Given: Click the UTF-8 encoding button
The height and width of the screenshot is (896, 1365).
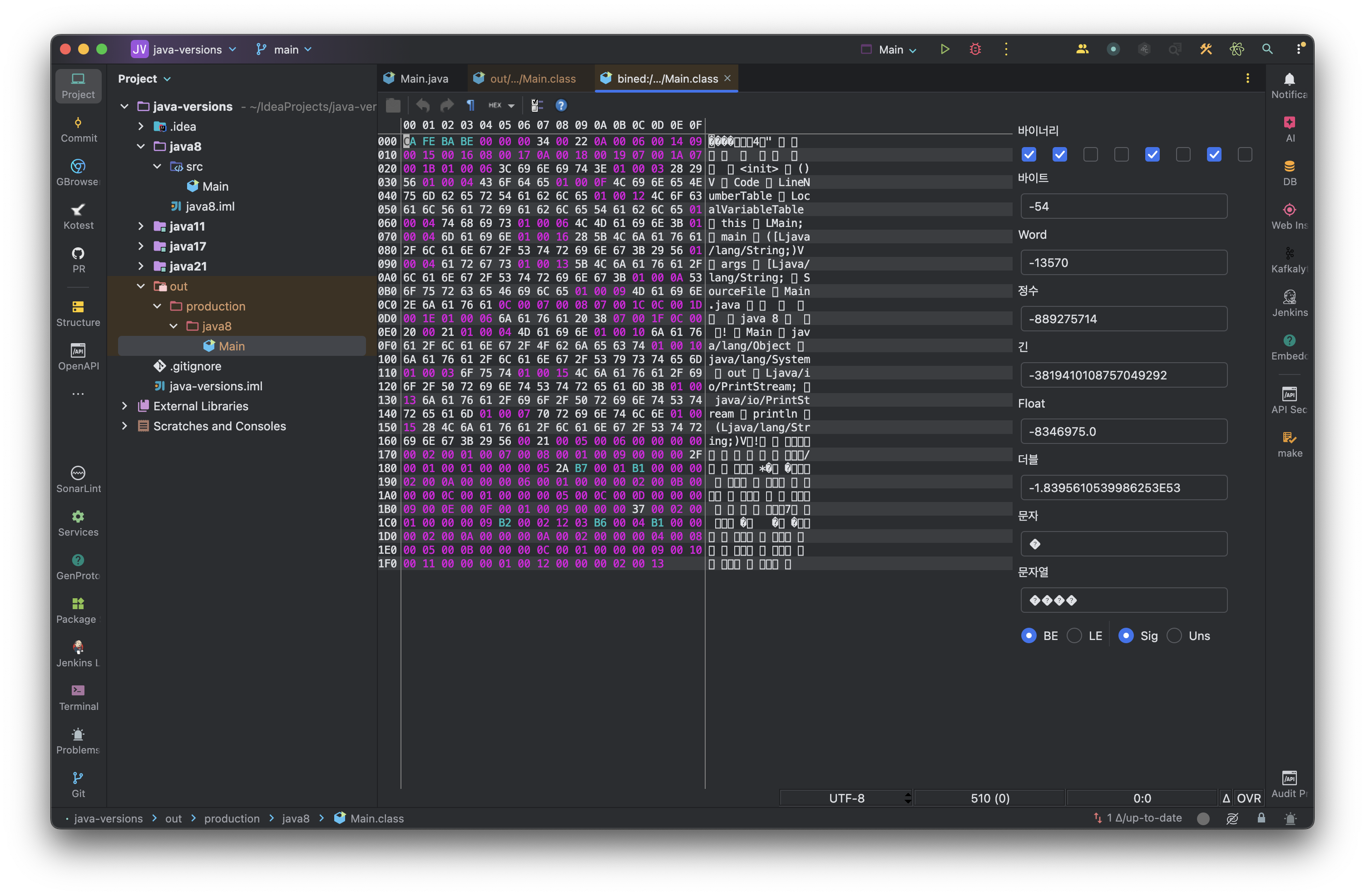Looking at the screenshot, I should click(x=846, y=798).
